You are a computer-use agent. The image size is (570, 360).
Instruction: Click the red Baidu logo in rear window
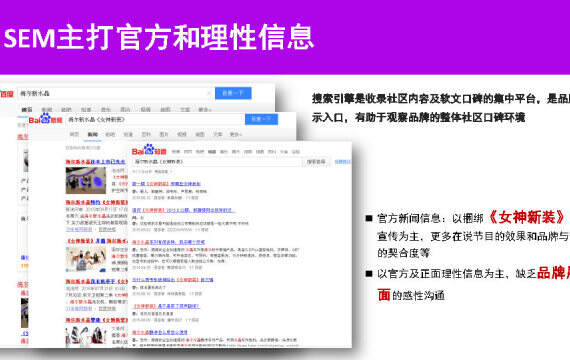tap(7, 94)
